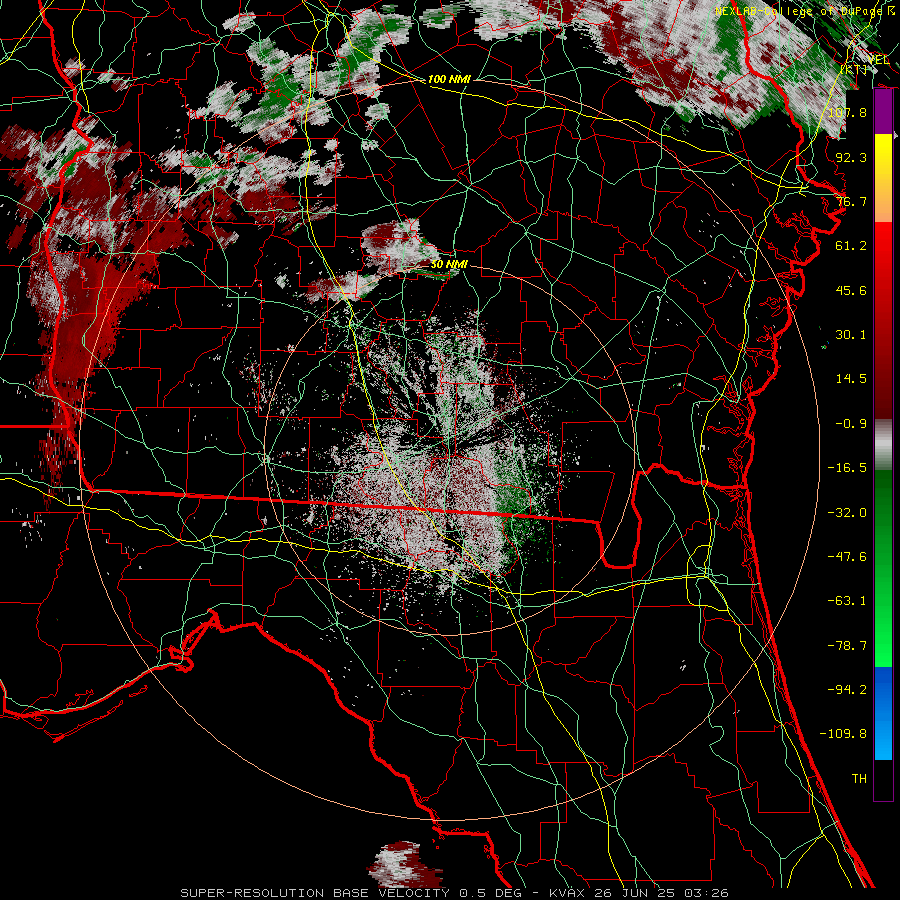Select the 76.7 velocity scale value
The width and height of the screenshot is (900, 900).
851,201
